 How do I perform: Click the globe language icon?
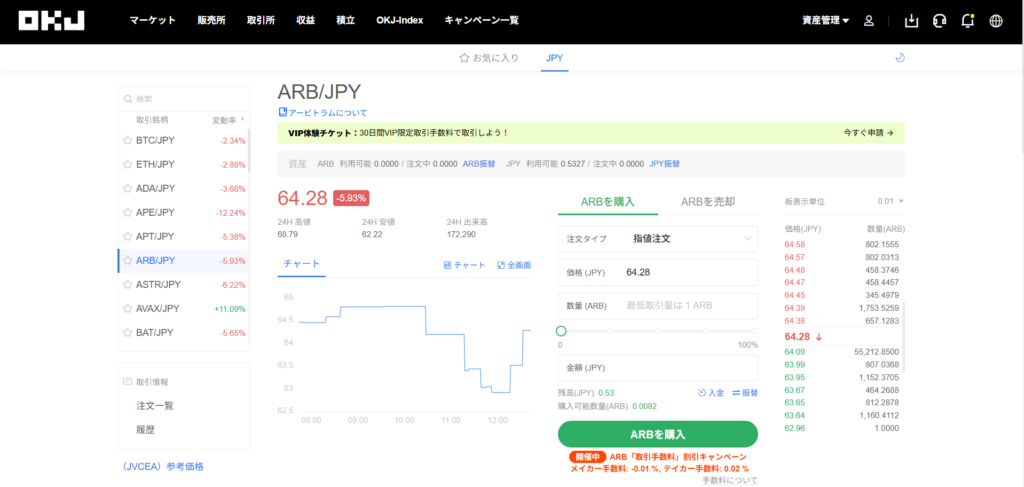tap(995, 21)
